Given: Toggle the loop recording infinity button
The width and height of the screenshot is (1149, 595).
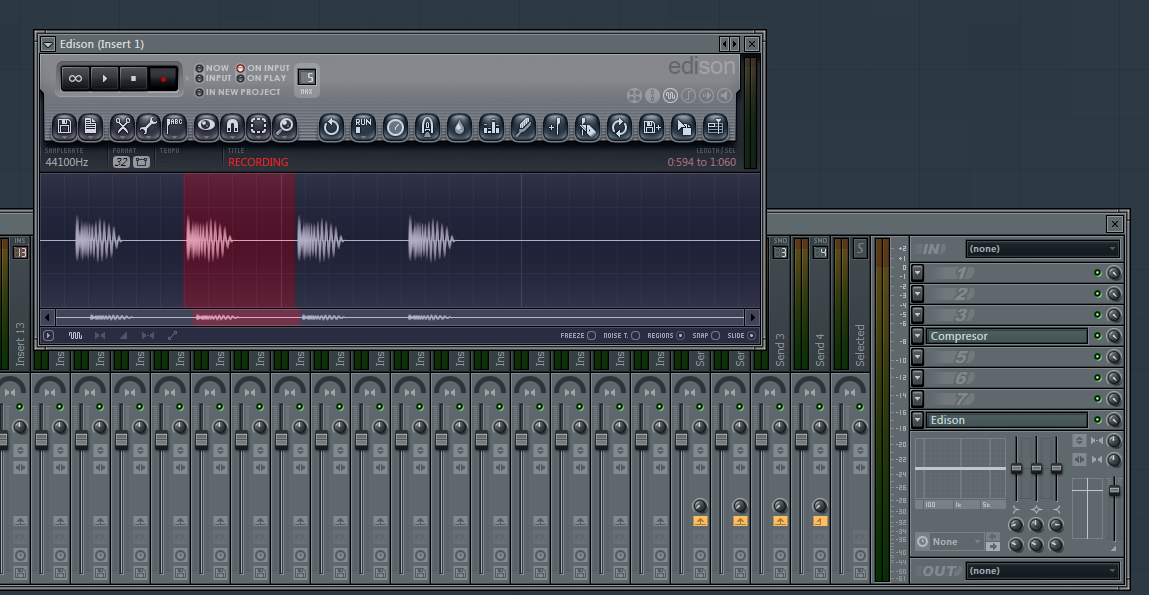Looking at the screenshot, I should point(76,78).
